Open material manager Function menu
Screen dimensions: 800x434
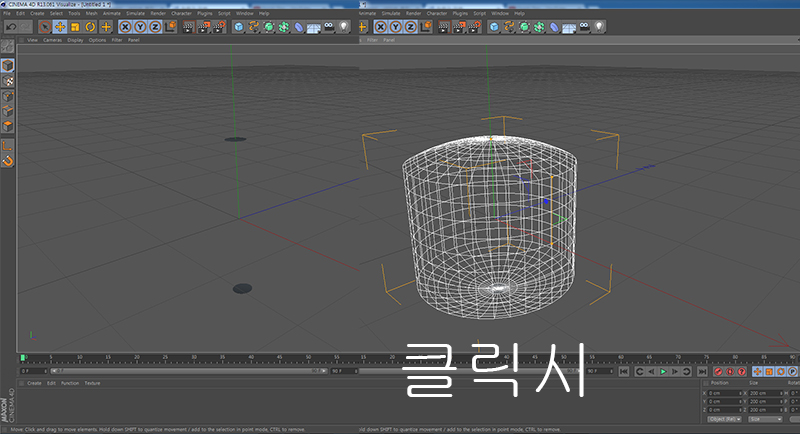point(70,383)
